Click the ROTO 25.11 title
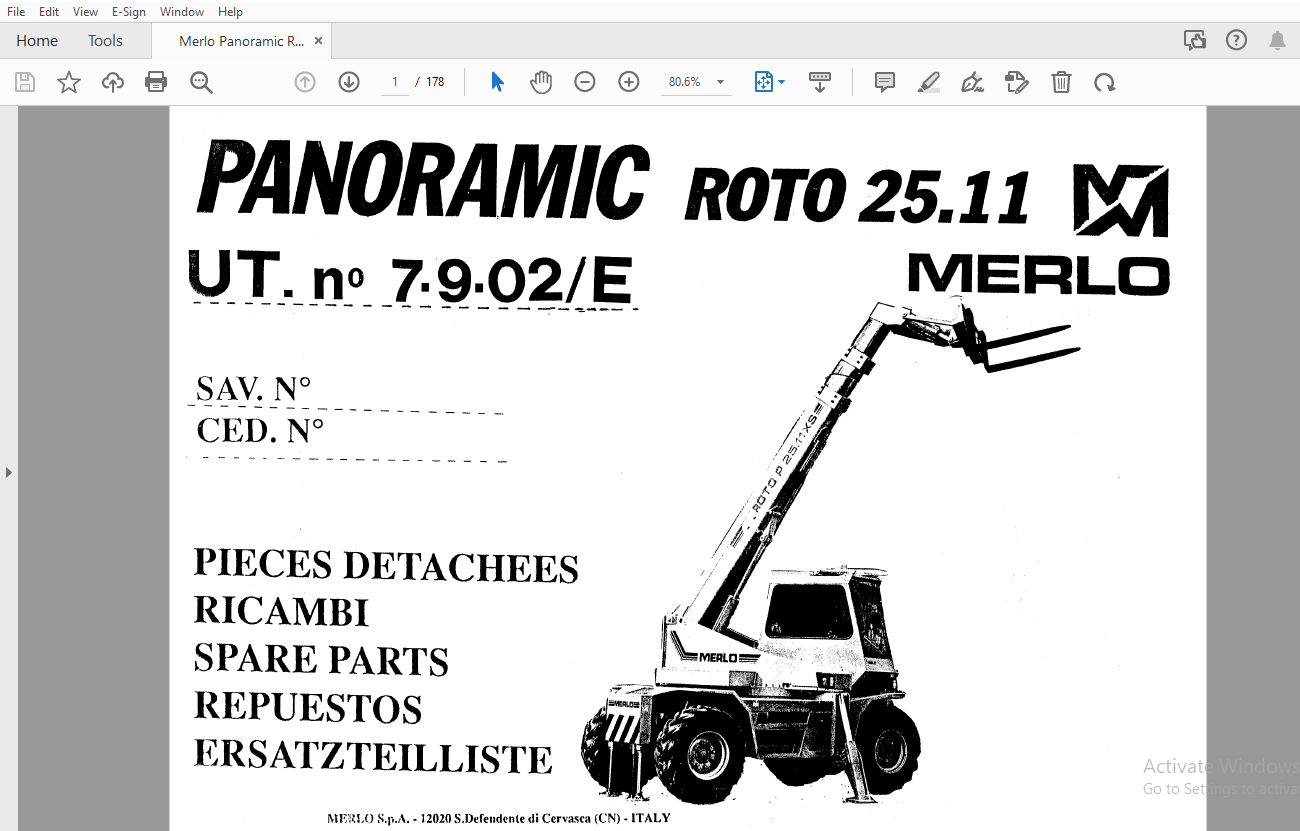The height and width of the screenshot is (831, 1300). click(x=857, y=195)
